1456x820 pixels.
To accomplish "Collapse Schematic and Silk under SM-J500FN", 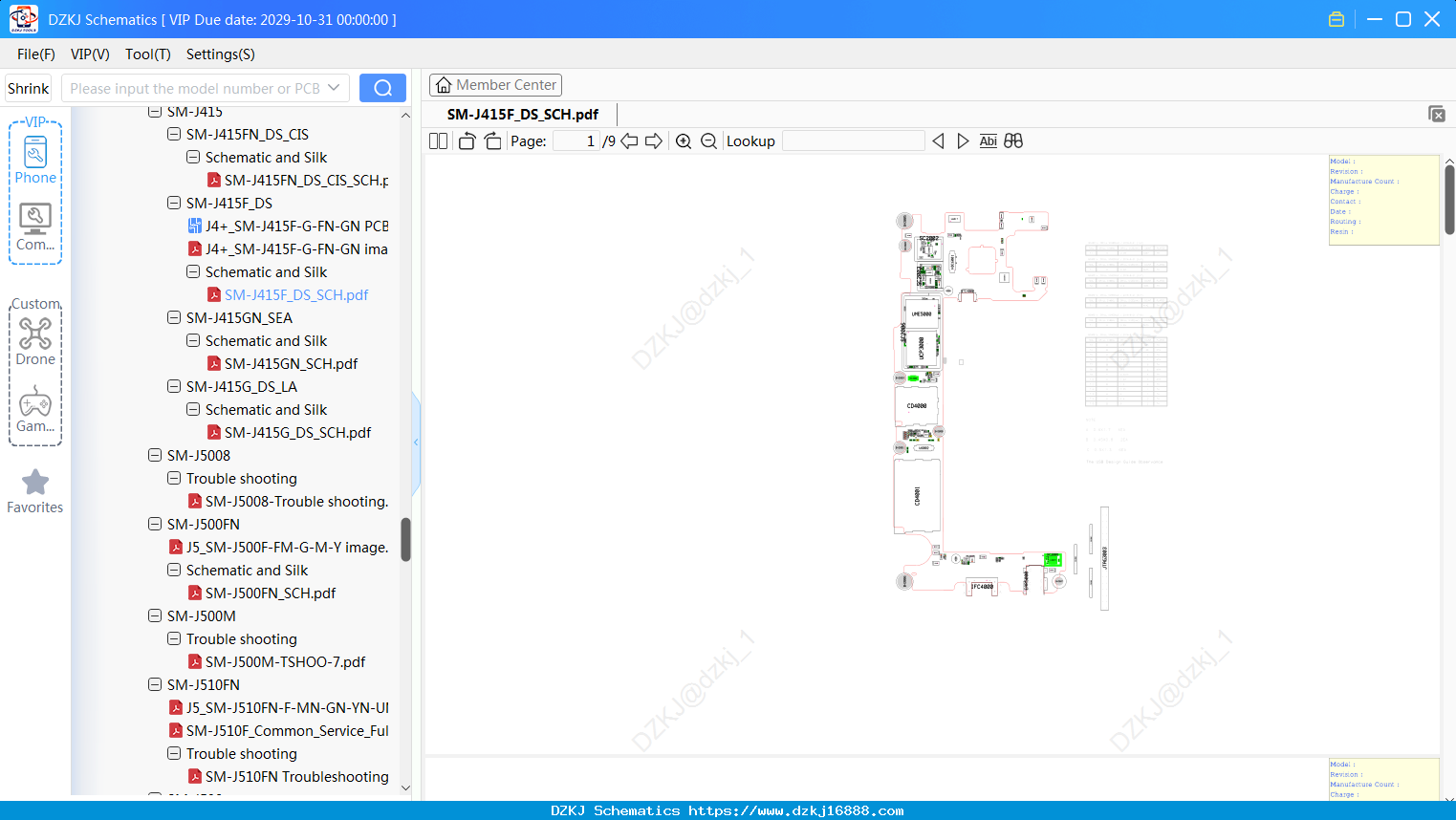I will [x=174, y=571].
